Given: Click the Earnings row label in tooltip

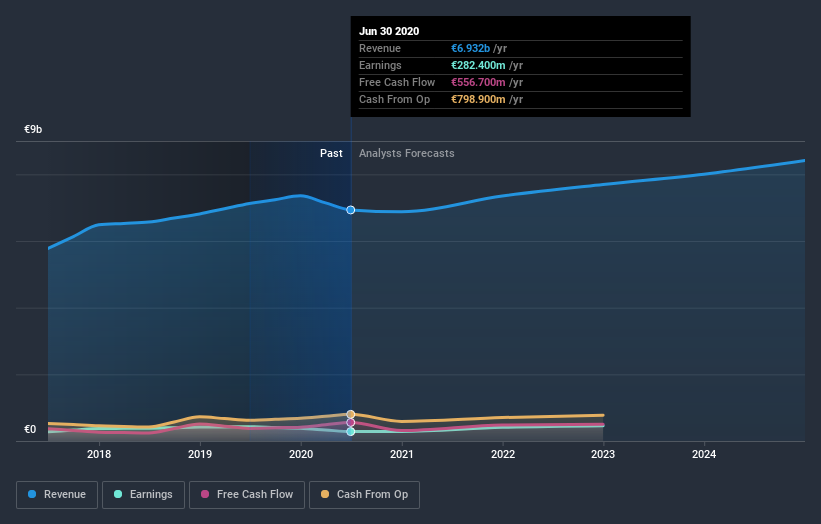Looking at the screenshot, I should [x=380, y=65].
